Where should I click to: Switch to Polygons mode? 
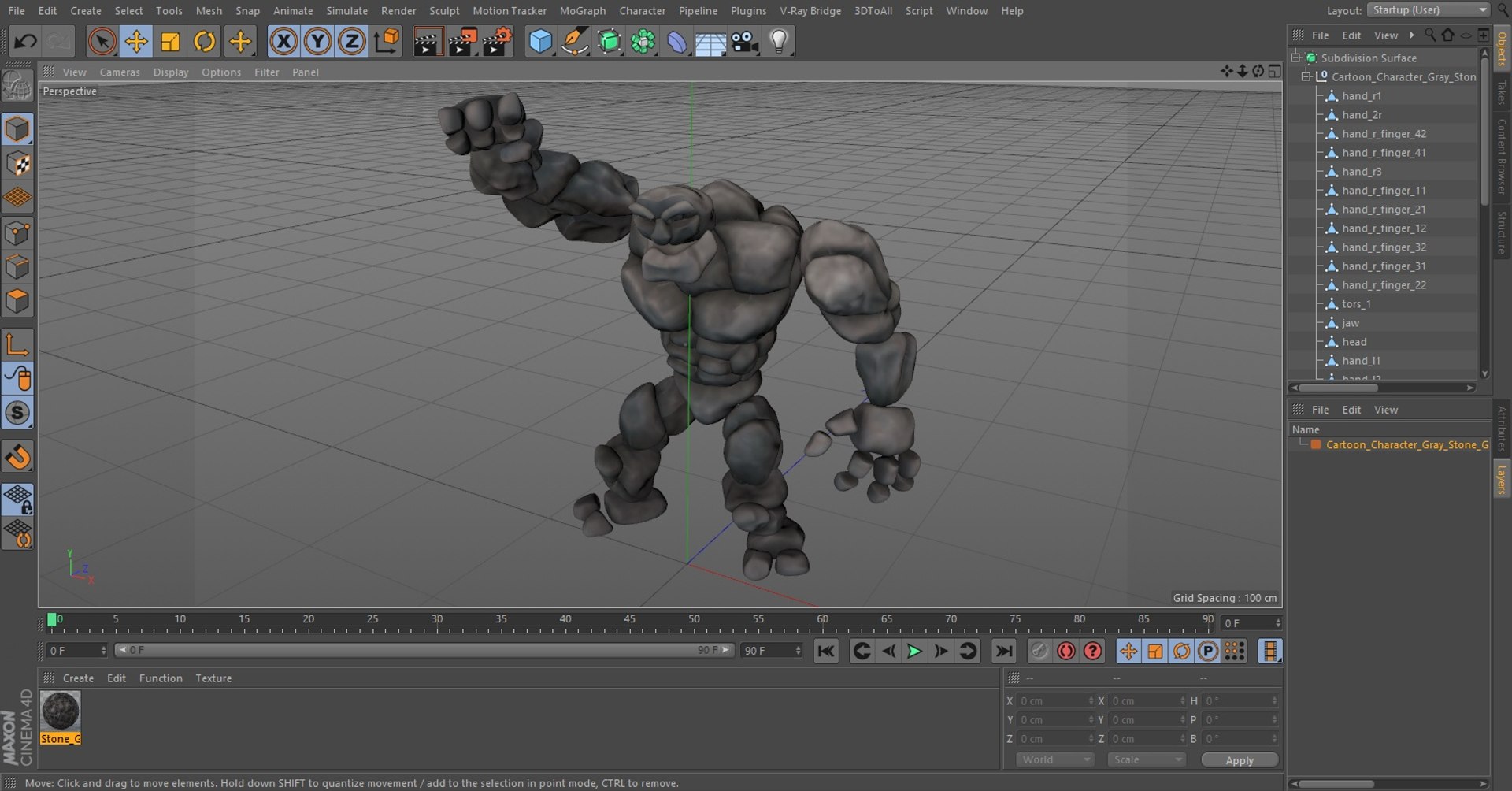[17, 301]
